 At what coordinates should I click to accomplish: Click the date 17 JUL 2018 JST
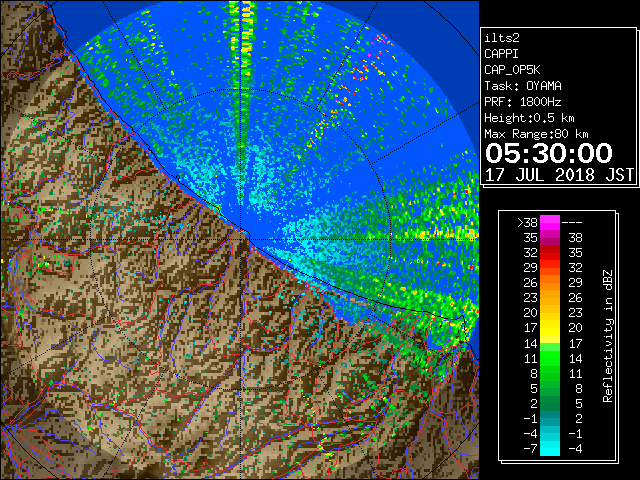pos(559,175)
